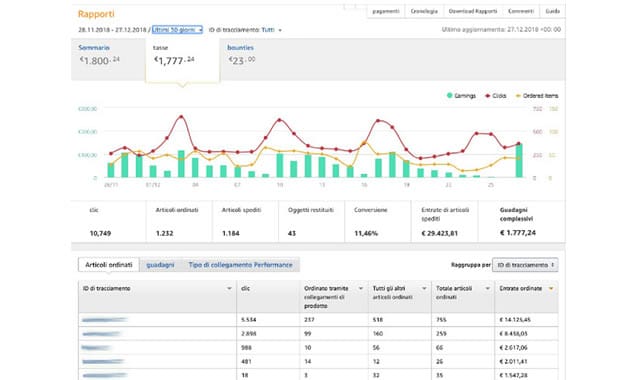
Task: Click the Rapporti page heading
Action: pyautogui.click(x=96, y=14)
